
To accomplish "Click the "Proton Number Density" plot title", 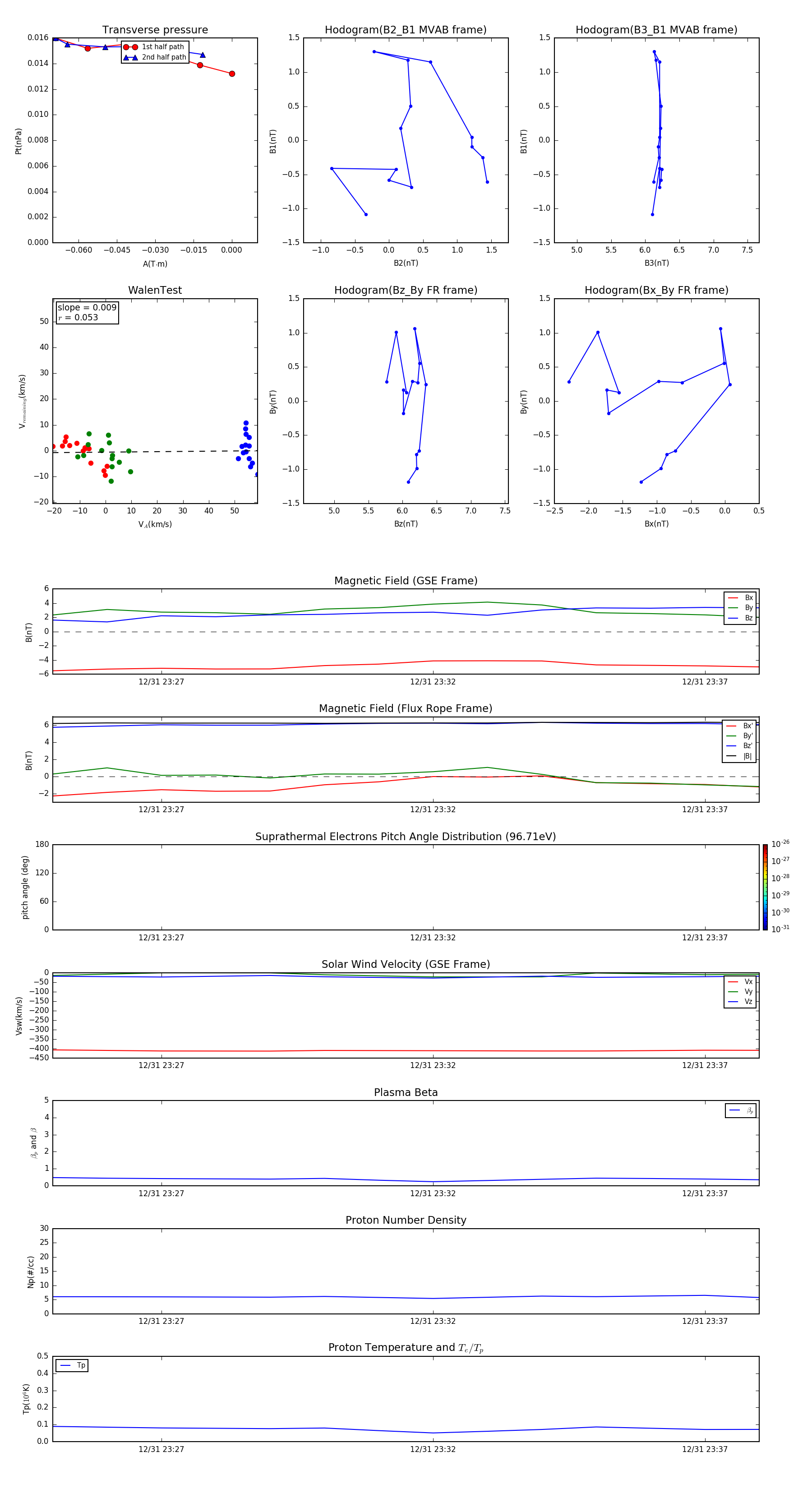I will point(406,1220).
